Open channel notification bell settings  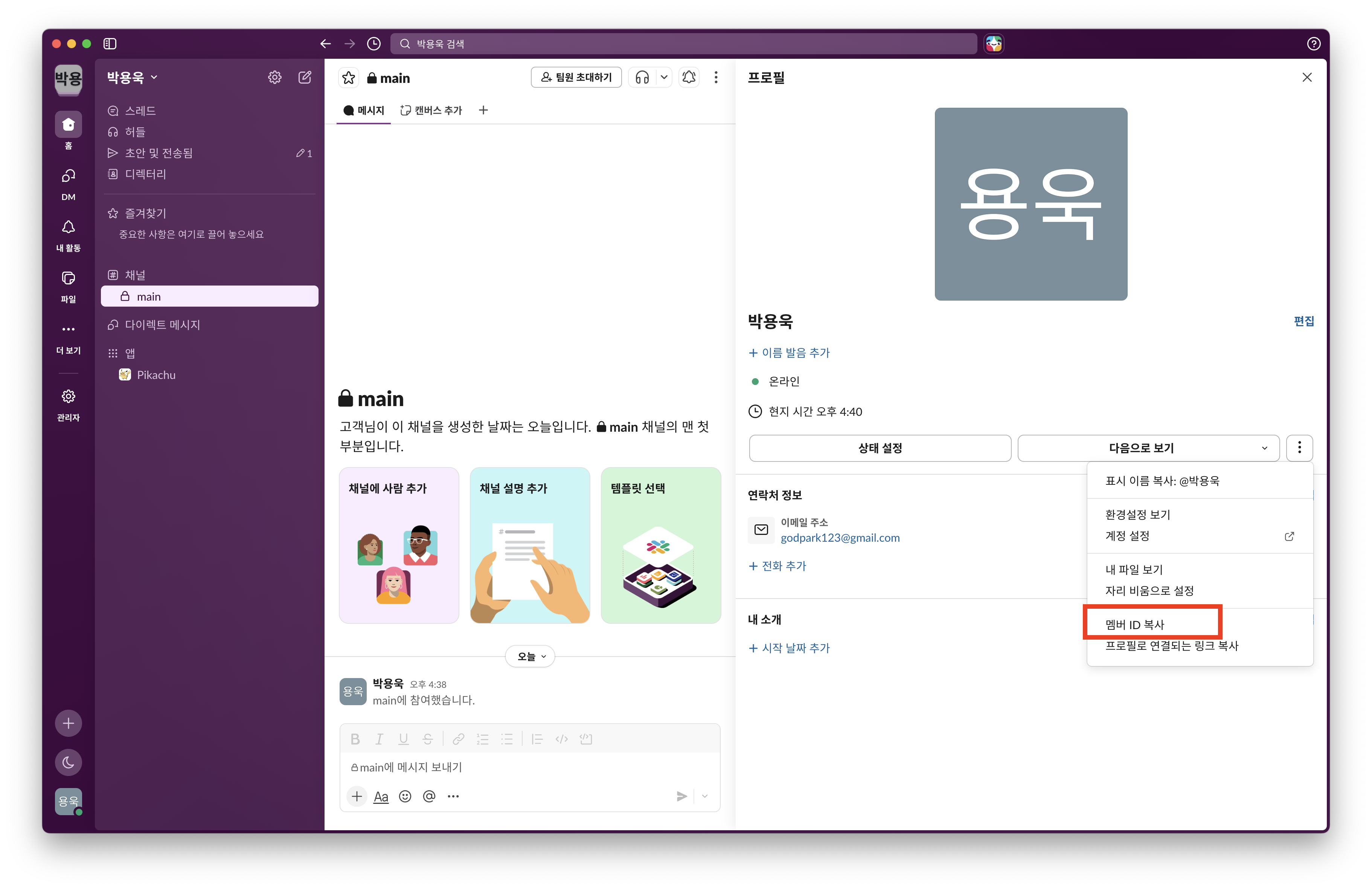pos(689,77)
